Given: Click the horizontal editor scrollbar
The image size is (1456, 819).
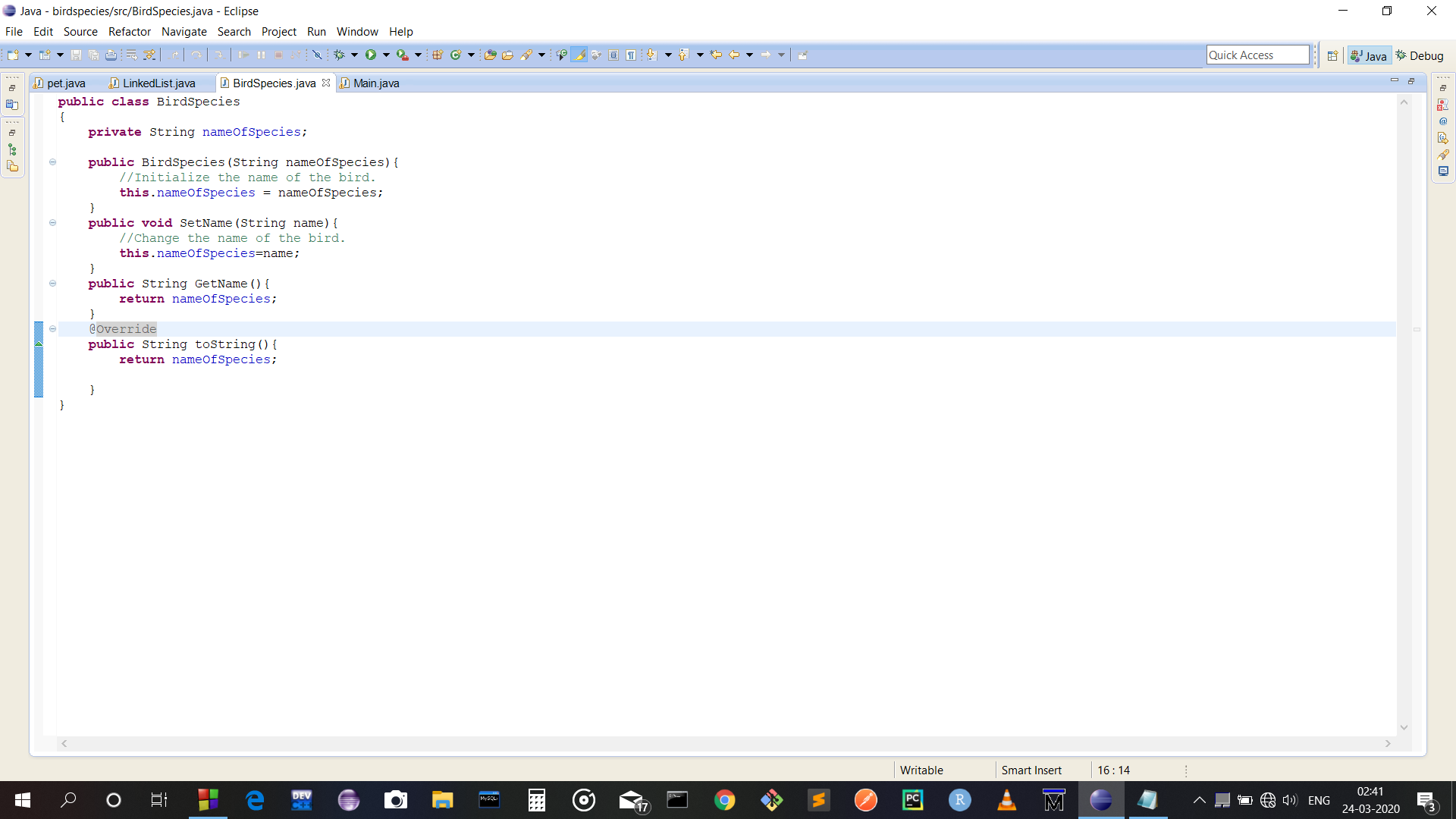Looking at the screenshot, I should coord(726,744).
